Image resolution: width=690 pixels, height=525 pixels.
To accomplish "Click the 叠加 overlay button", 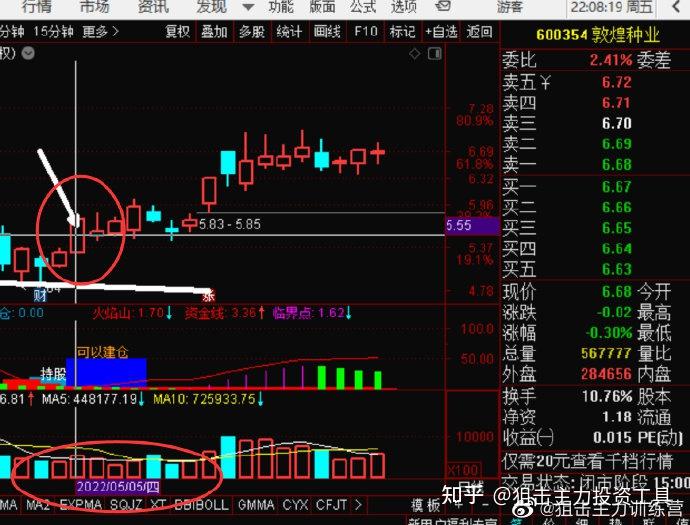I will click(214, 32).
